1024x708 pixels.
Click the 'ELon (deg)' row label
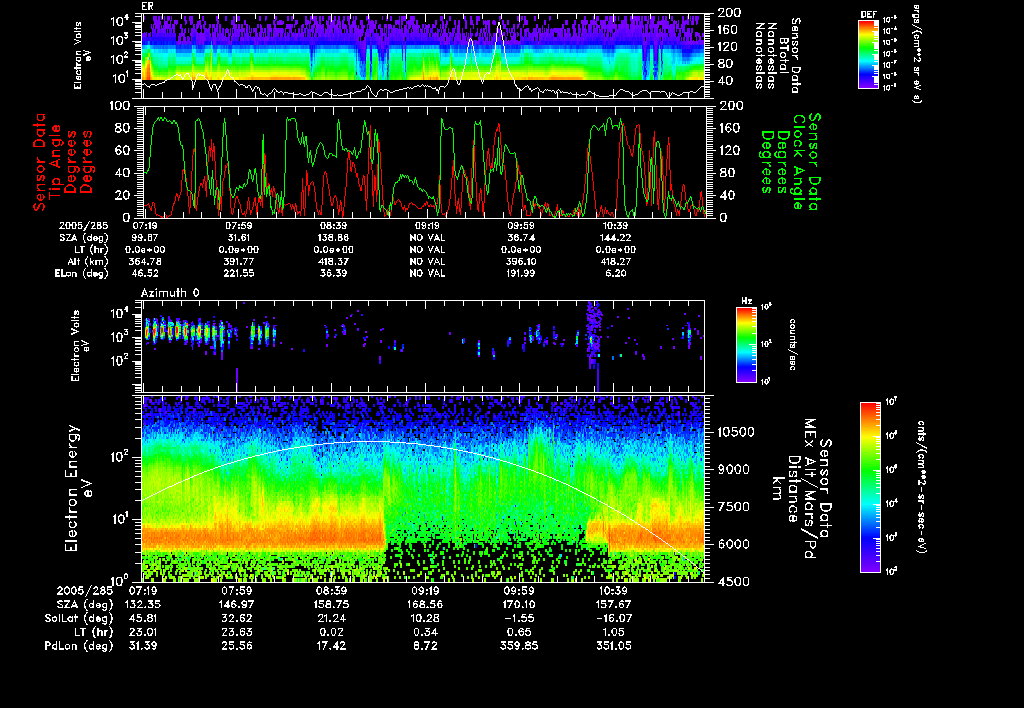coord(82,273)
